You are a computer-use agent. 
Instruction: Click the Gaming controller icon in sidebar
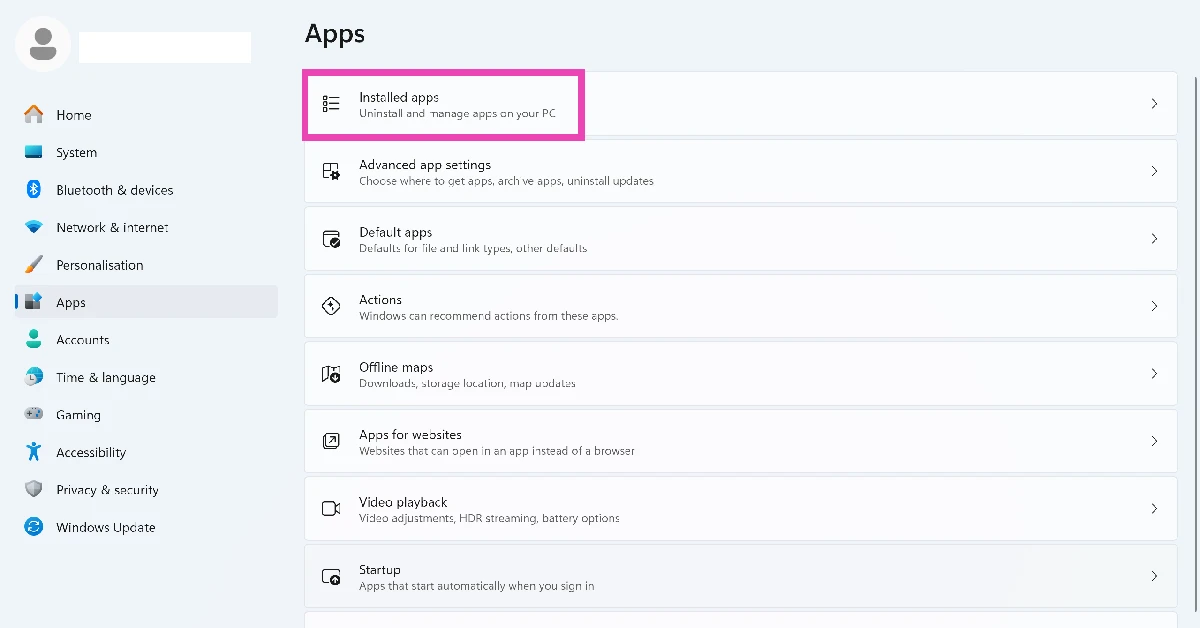pos(32,414)
